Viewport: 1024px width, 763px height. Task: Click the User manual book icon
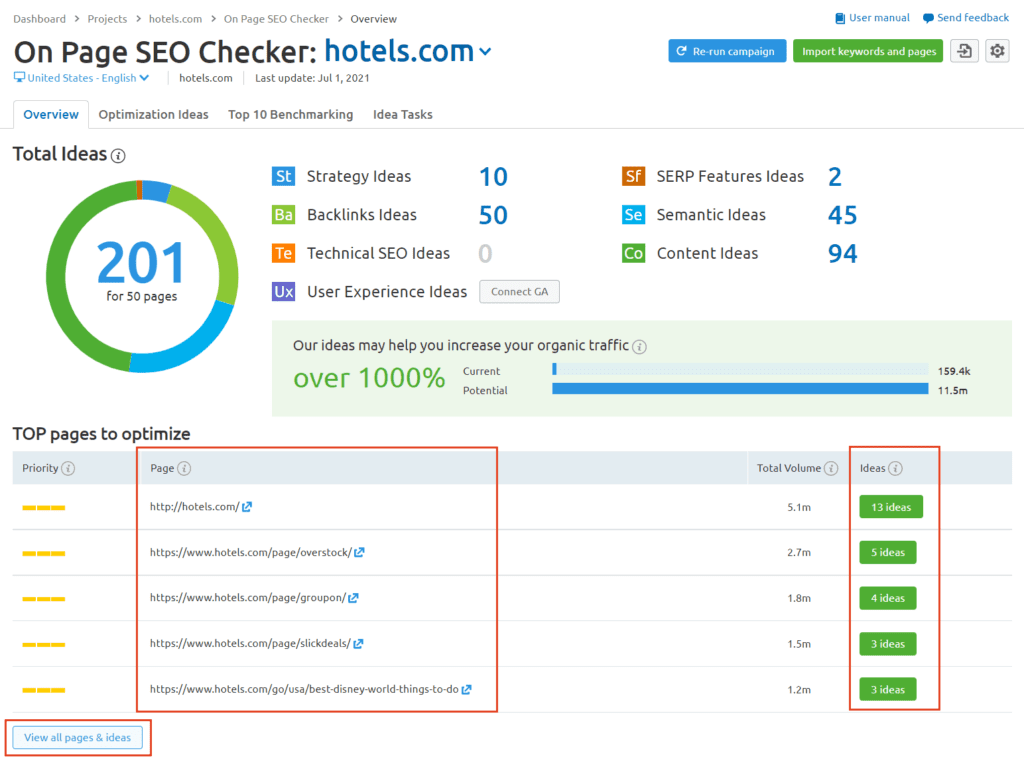click(x=840, y=18)
